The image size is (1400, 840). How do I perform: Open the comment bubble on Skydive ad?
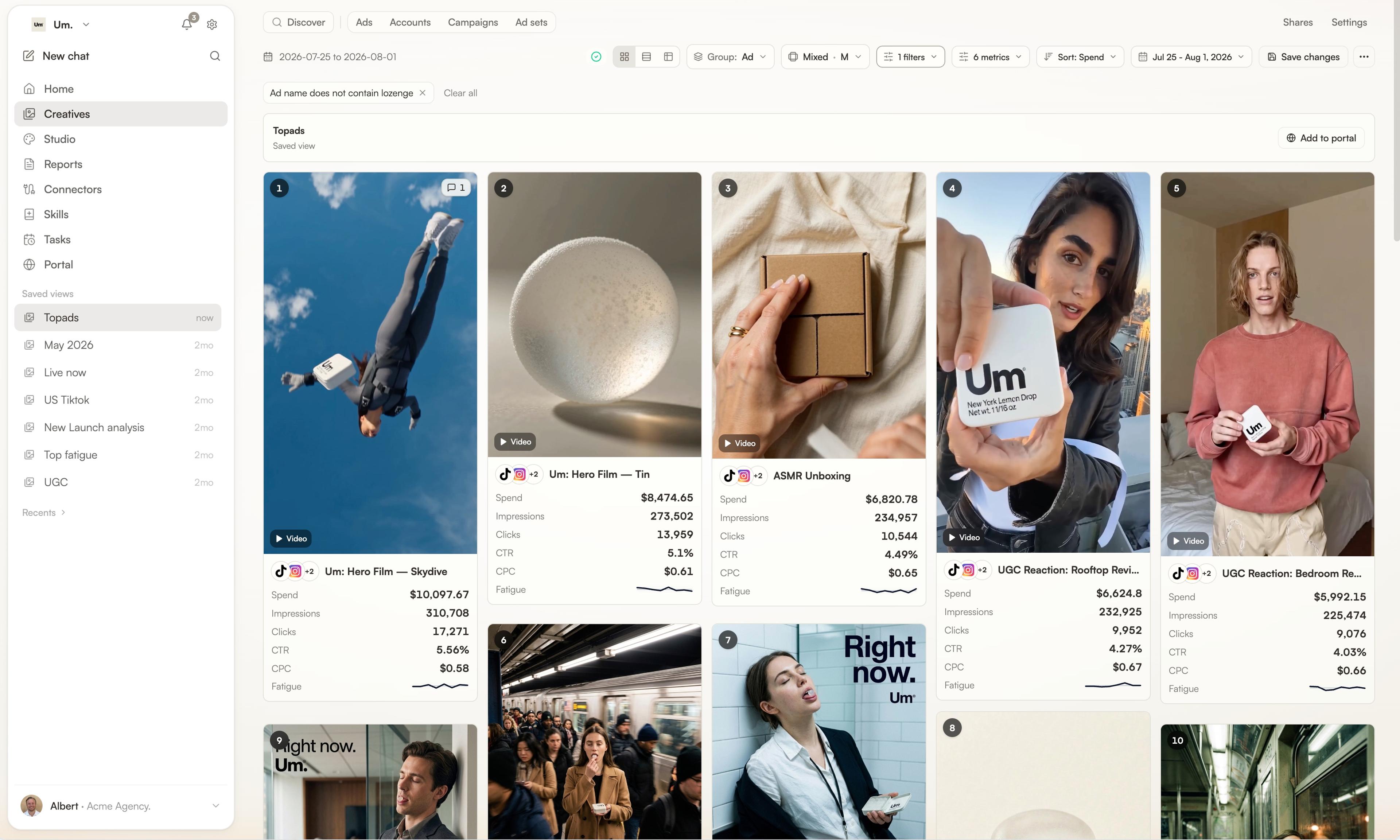point(455,187)
